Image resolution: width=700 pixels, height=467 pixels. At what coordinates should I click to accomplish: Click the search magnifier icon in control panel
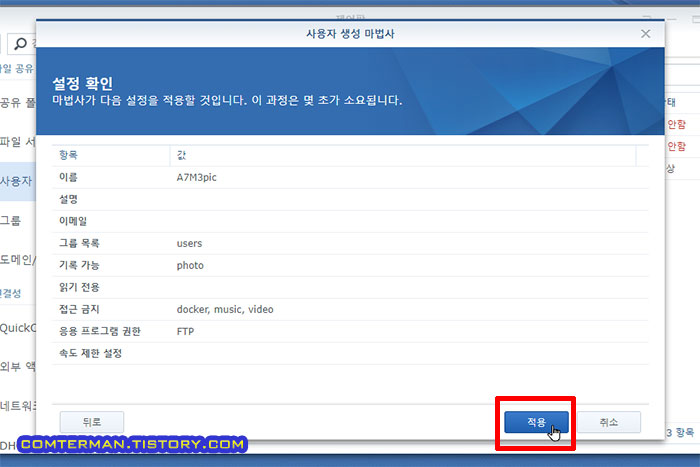[21, 44]
